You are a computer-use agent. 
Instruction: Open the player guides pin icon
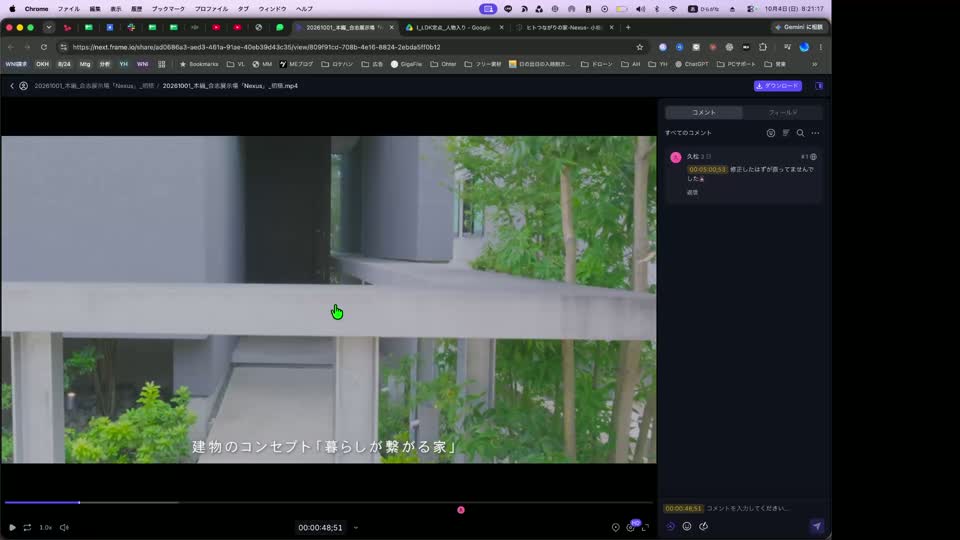615,527
